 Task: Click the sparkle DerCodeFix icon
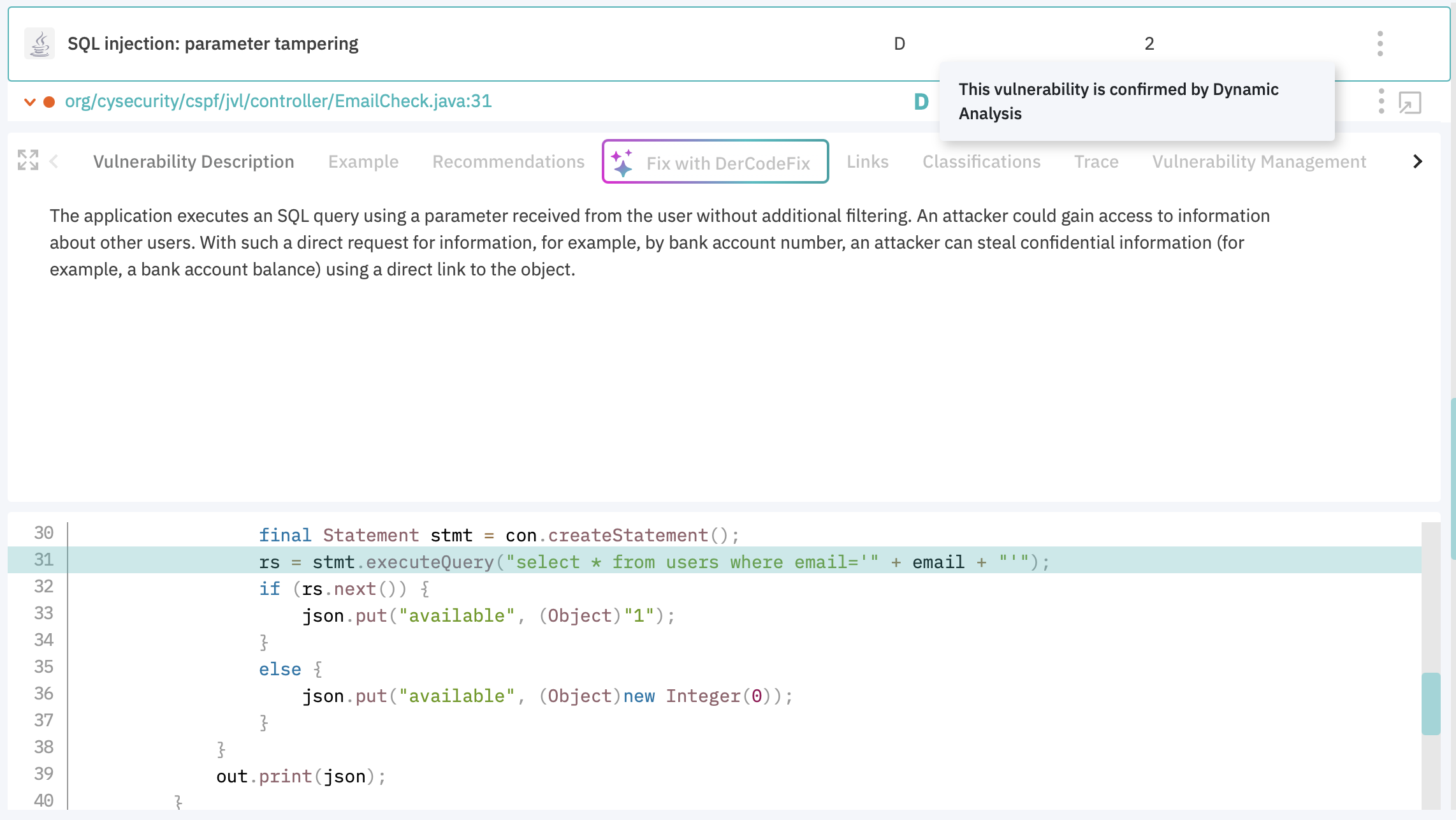[x=622, y=163]
